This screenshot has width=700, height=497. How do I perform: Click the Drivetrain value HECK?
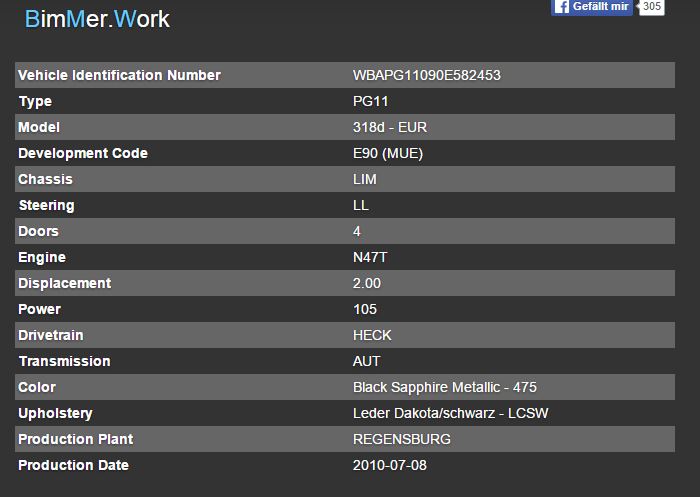click(x=372, y=336)
